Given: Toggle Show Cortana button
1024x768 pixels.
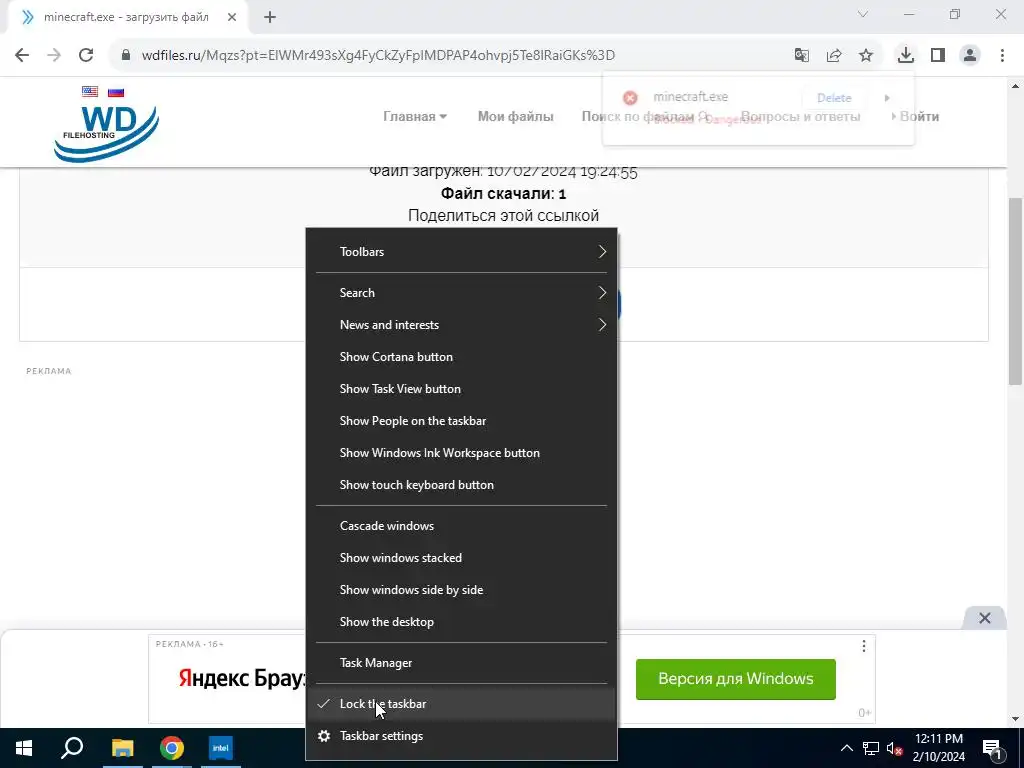Looking at the screenshot, I should point(461,357).
